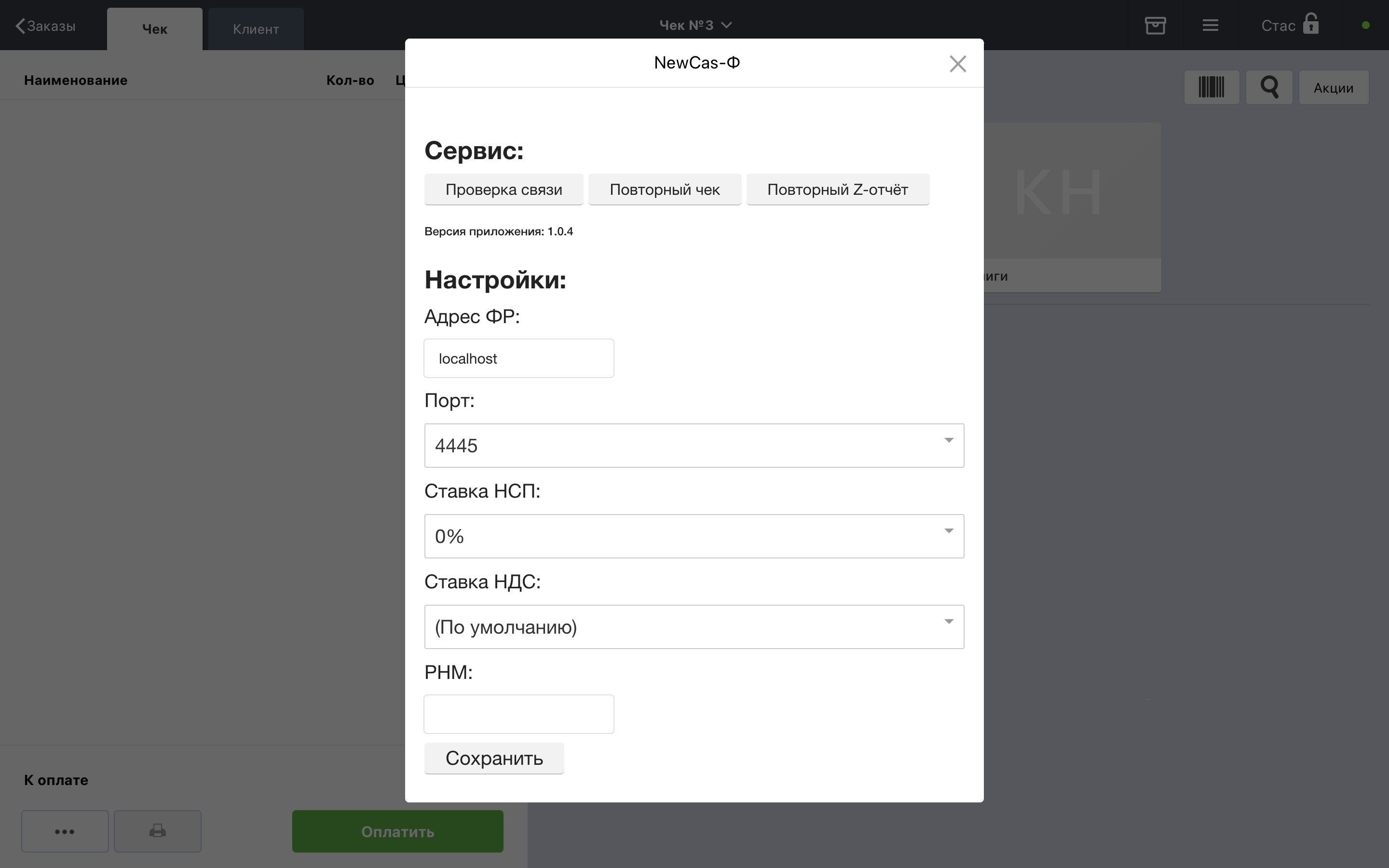
Task: Click Повторный Z-отчёт button
Action: [x=837, y=190]
